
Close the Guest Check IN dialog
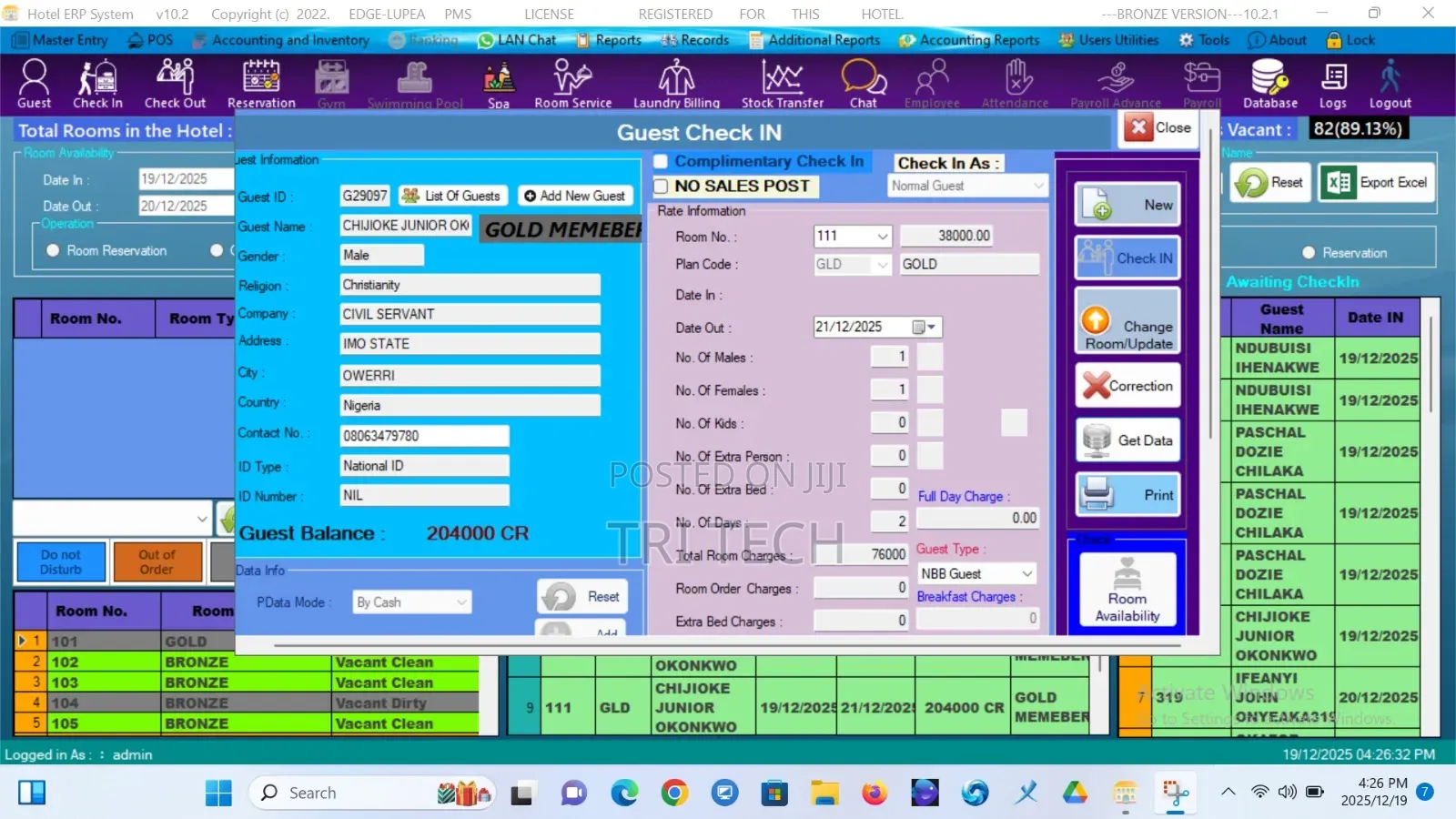pos(1158,128)
